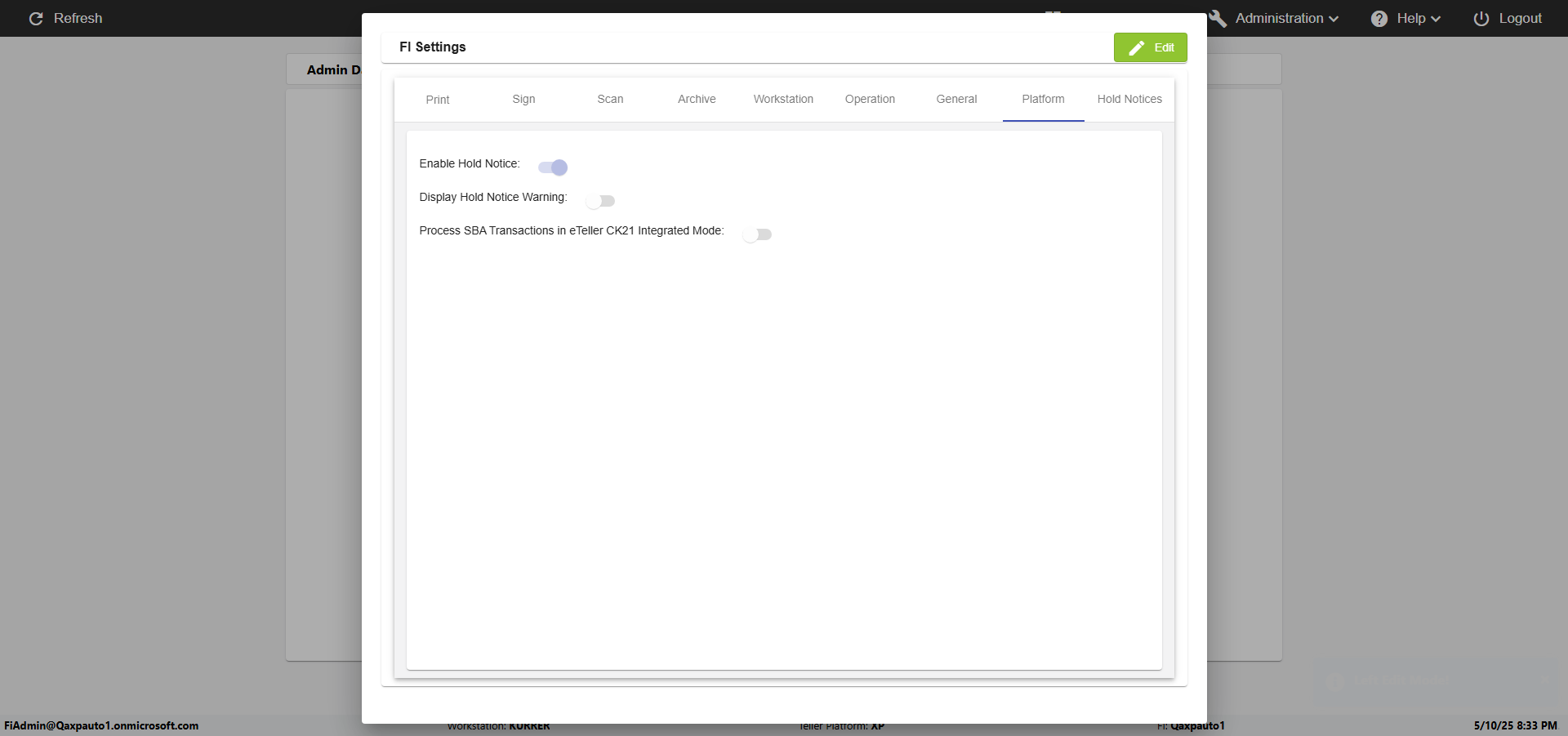The image size is (1568, 736).
Task: Click the FiAdmin@Qaxpauto1.onmicrosoft.com status text
Action: click(101, 725)
